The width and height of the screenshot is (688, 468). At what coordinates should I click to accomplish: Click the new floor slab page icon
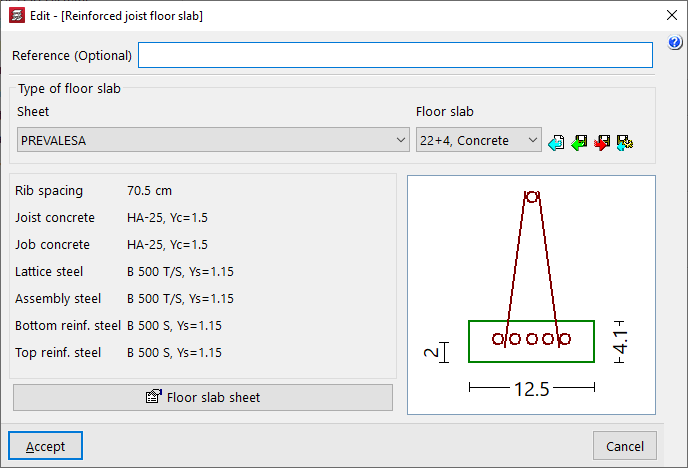tap(557, 143)
